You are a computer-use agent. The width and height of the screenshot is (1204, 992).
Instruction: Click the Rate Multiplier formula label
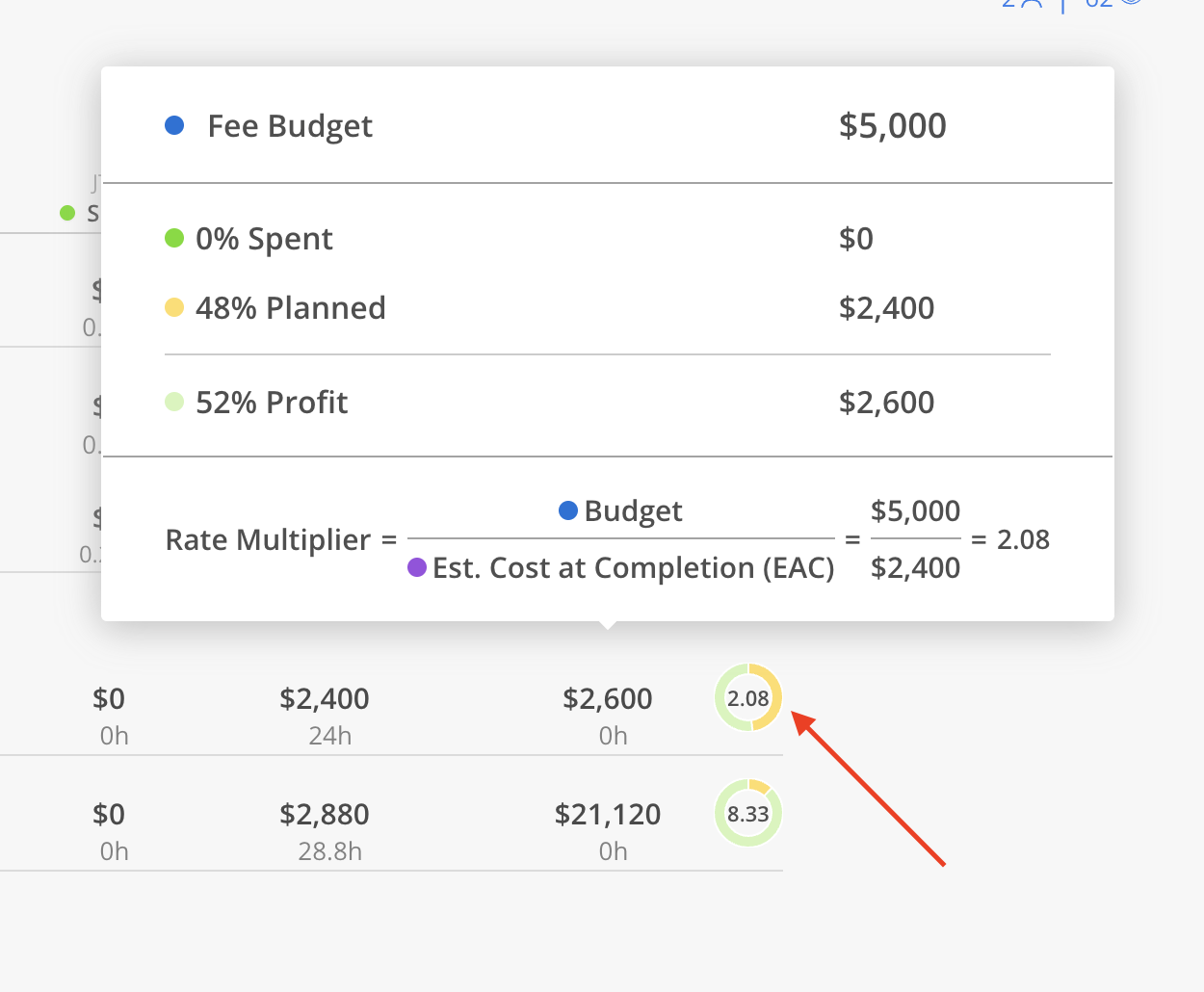(x=268, y=540)
